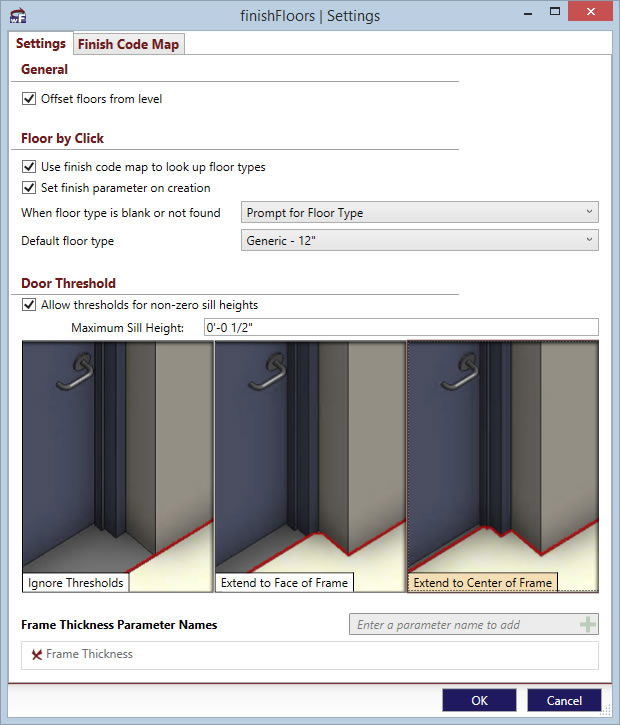Toggle Allow thresholds for non-zero sill heights

click(x=28, y=305)
